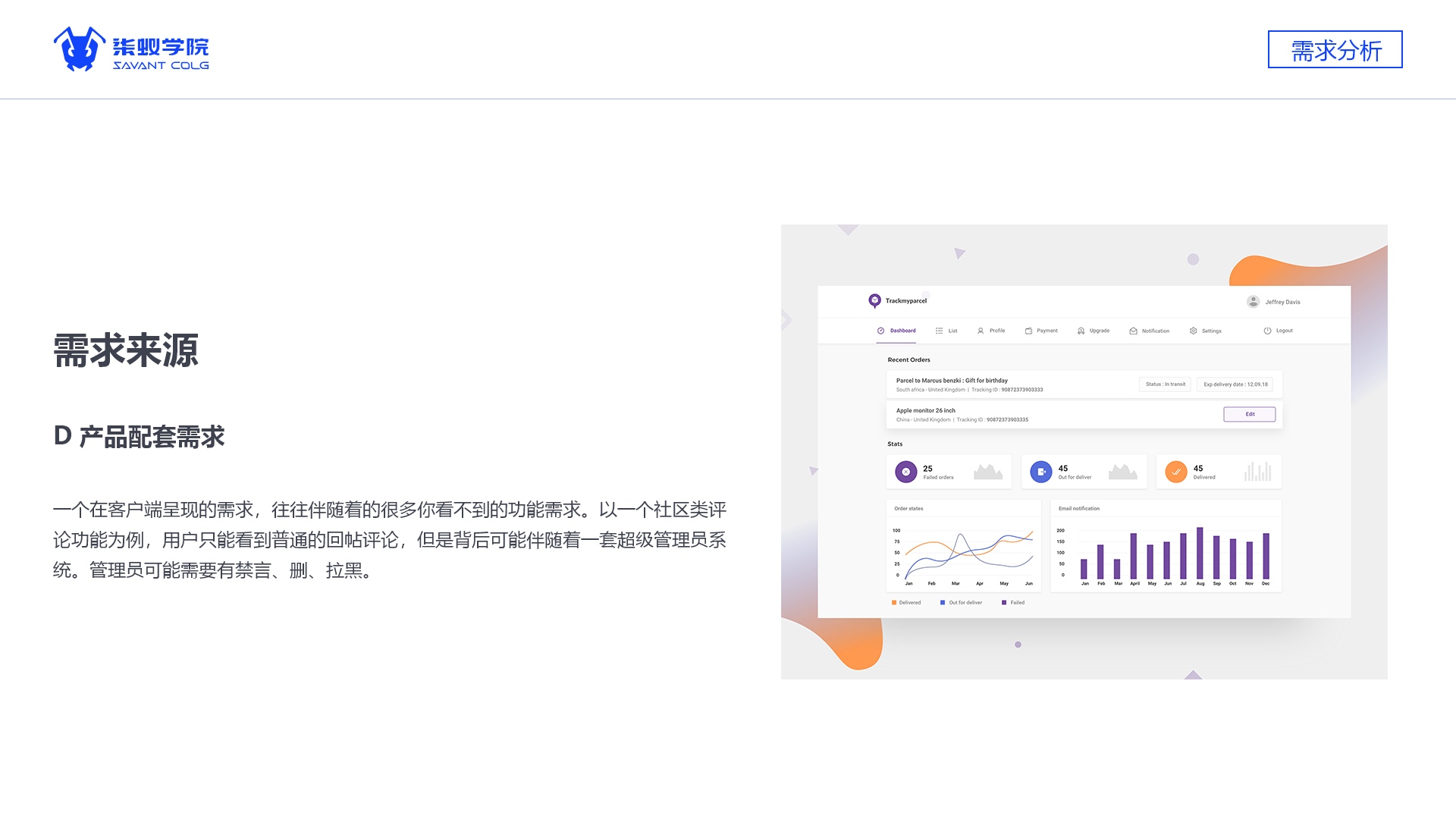Click the Out for deliver blue icon

pos(1041,472)
